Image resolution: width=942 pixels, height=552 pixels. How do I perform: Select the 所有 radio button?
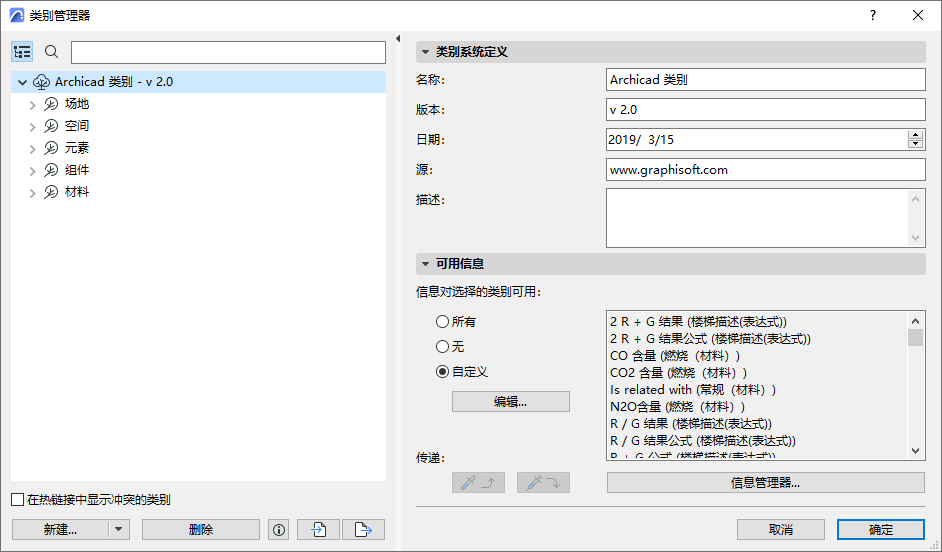[442, 322]
